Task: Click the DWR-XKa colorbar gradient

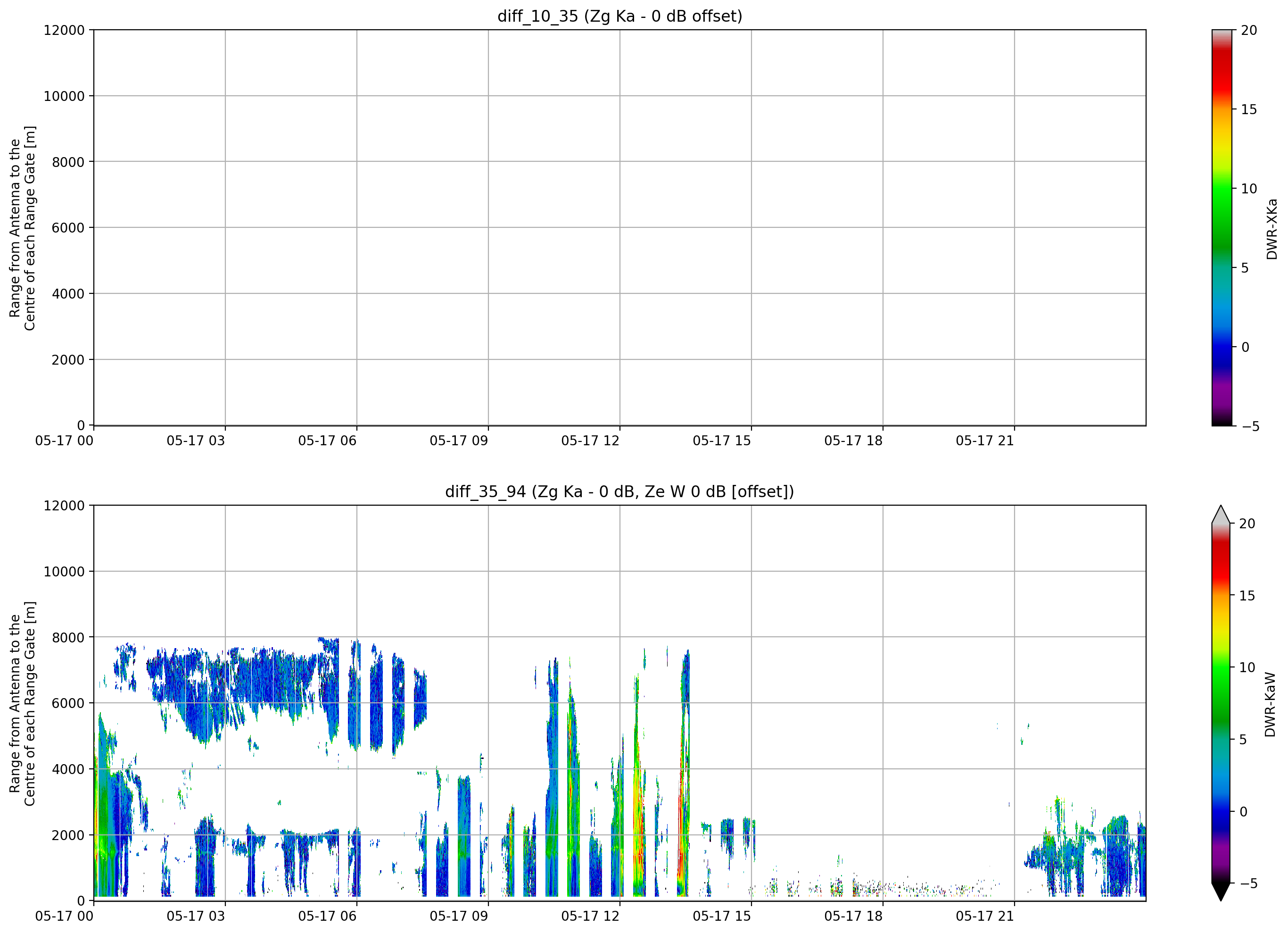Action: click(x=1222, y=227)
